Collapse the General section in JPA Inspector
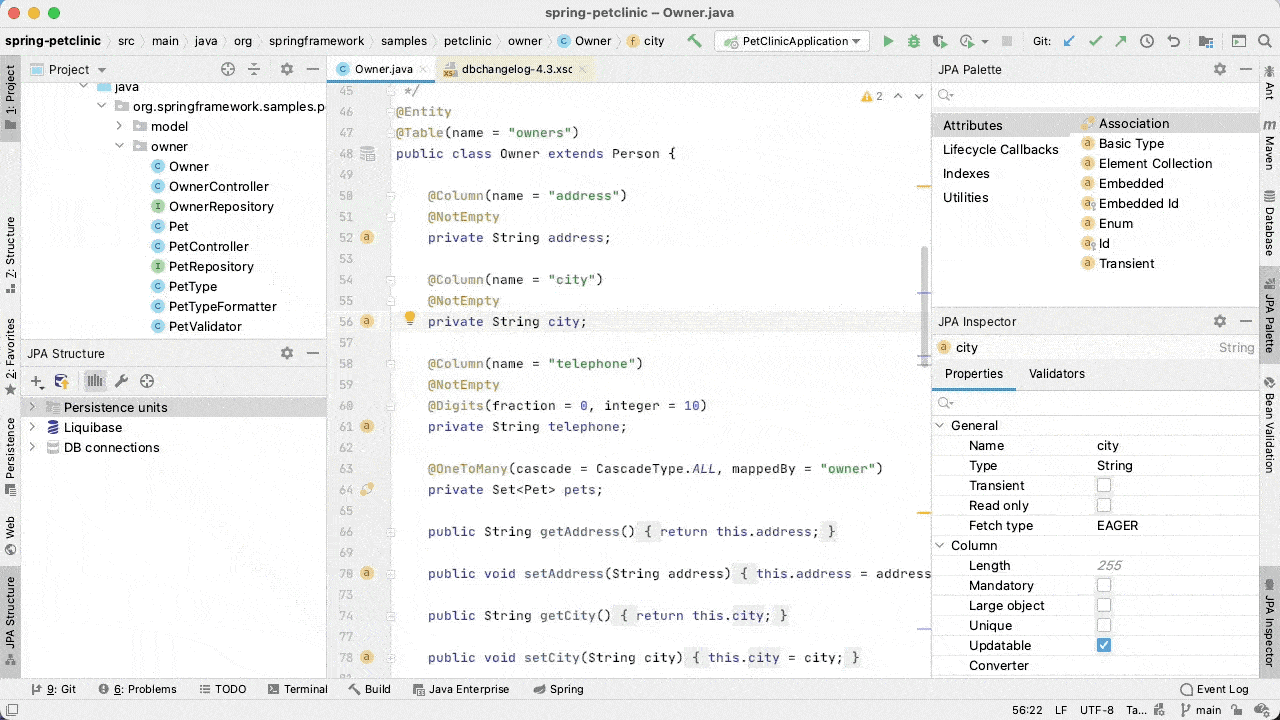1280x720 pixels. [x=939, y=425]
